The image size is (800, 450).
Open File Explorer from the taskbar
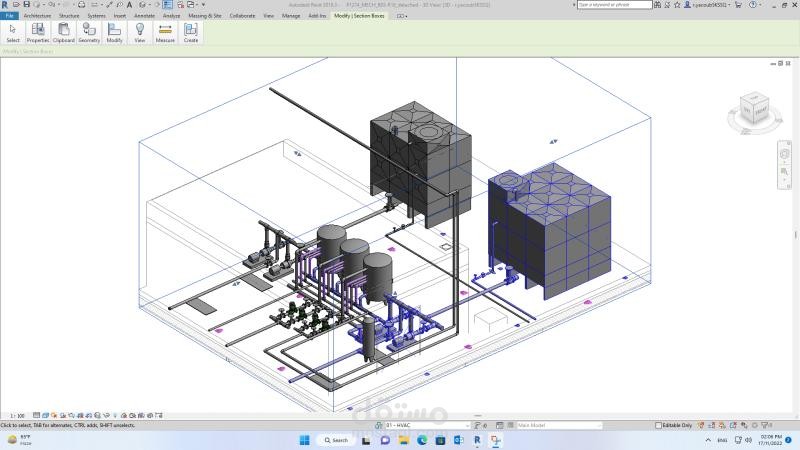tap(404, 440)
